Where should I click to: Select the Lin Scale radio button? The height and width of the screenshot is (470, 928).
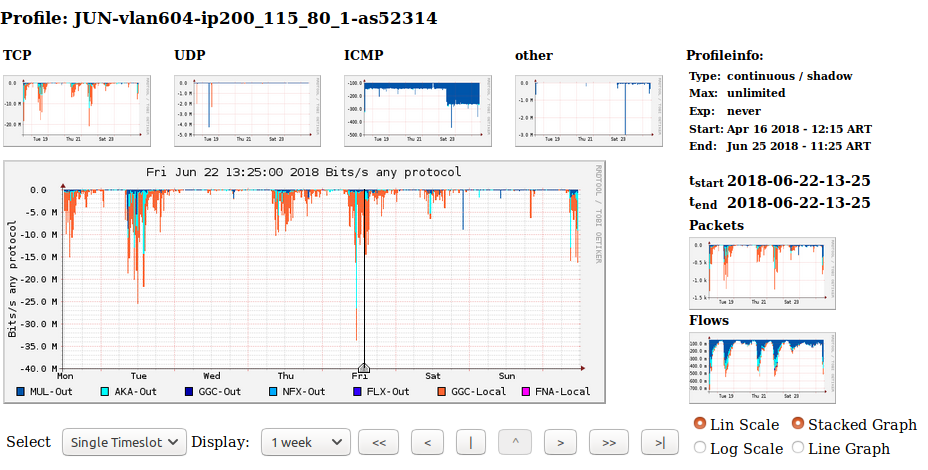point(700,424)
